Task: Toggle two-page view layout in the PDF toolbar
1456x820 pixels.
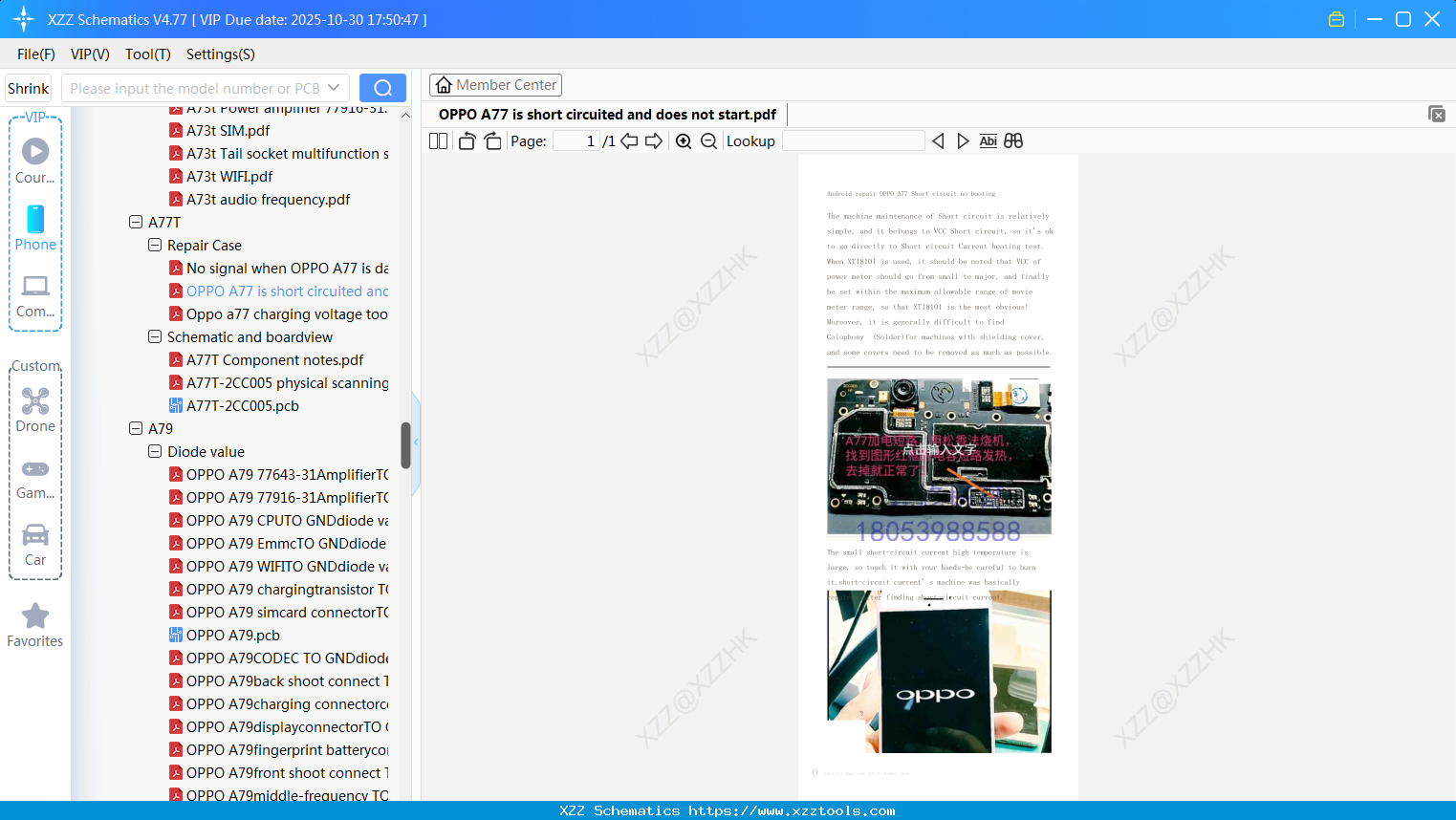Action: point(439,141)
